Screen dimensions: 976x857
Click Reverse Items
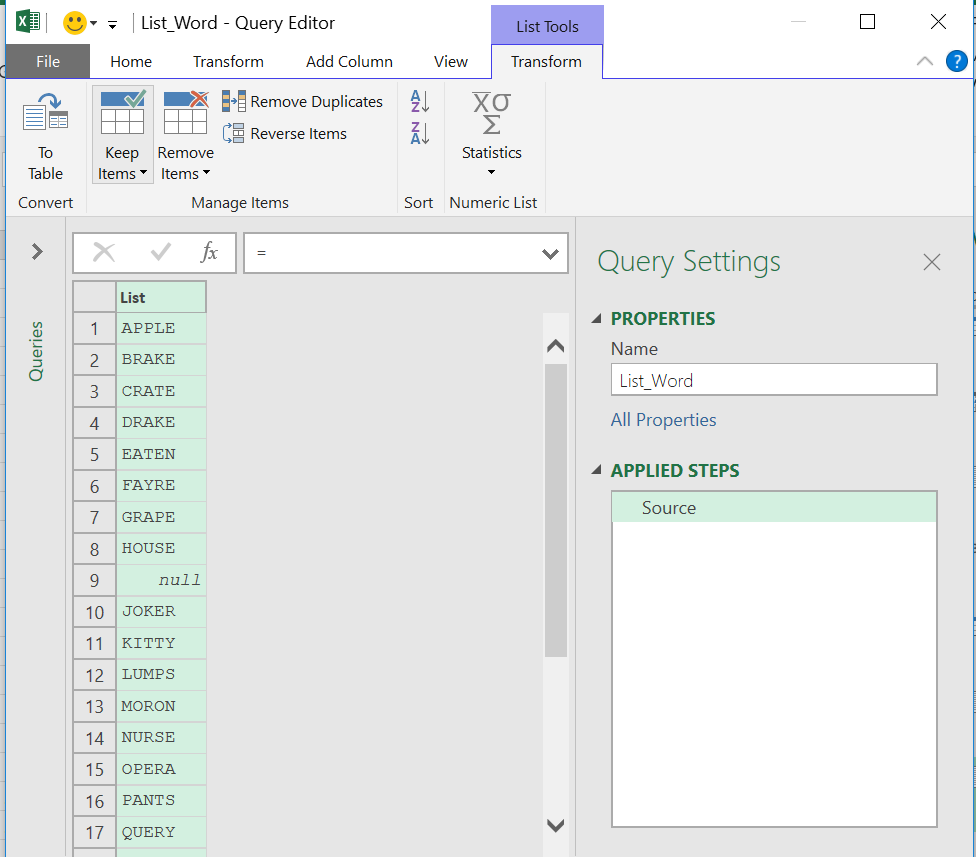click(x=284, y=133)
